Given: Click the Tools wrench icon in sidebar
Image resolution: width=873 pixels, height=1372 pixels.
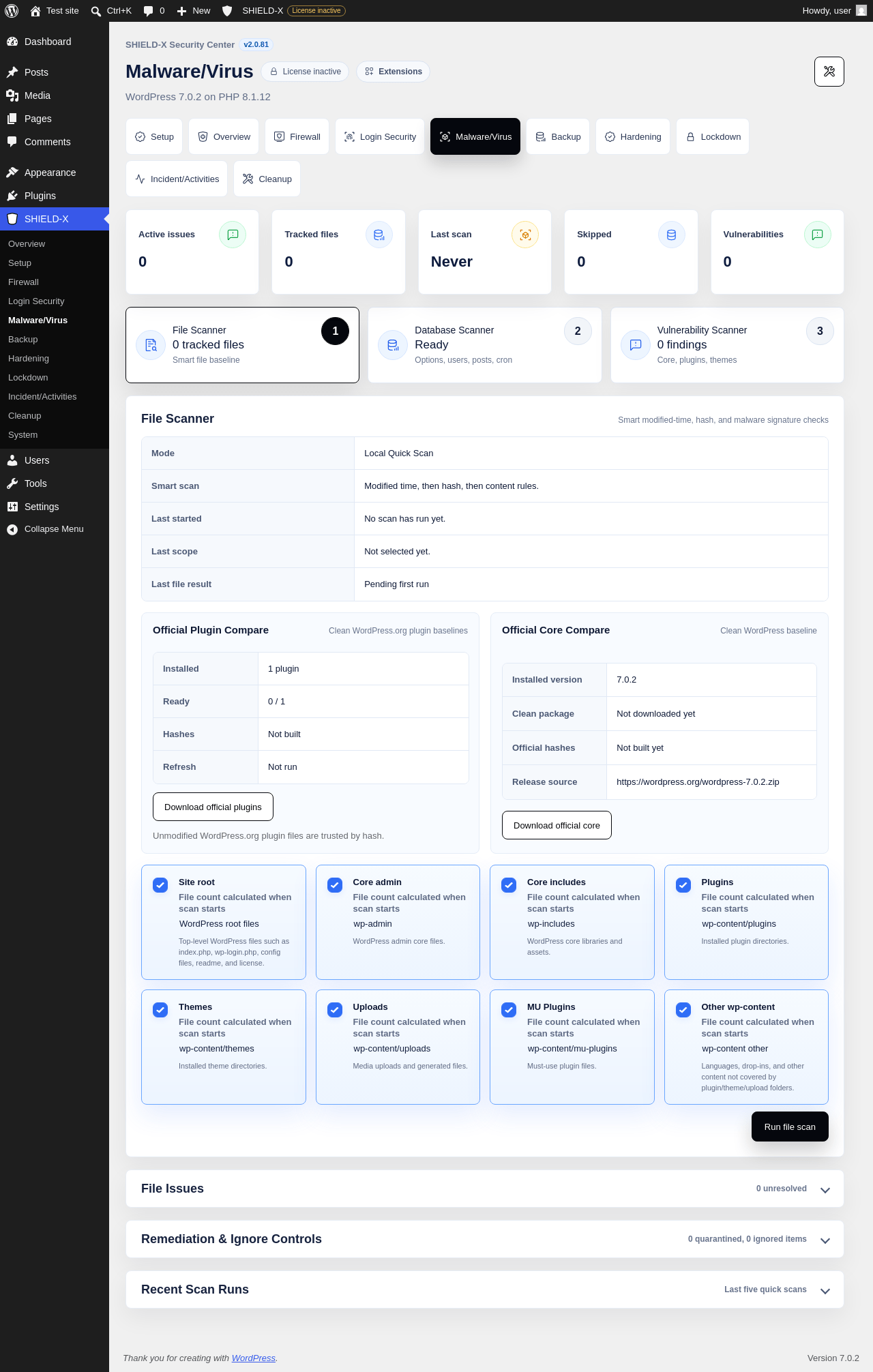Looking at the screenshot, I should pos(12,483).
